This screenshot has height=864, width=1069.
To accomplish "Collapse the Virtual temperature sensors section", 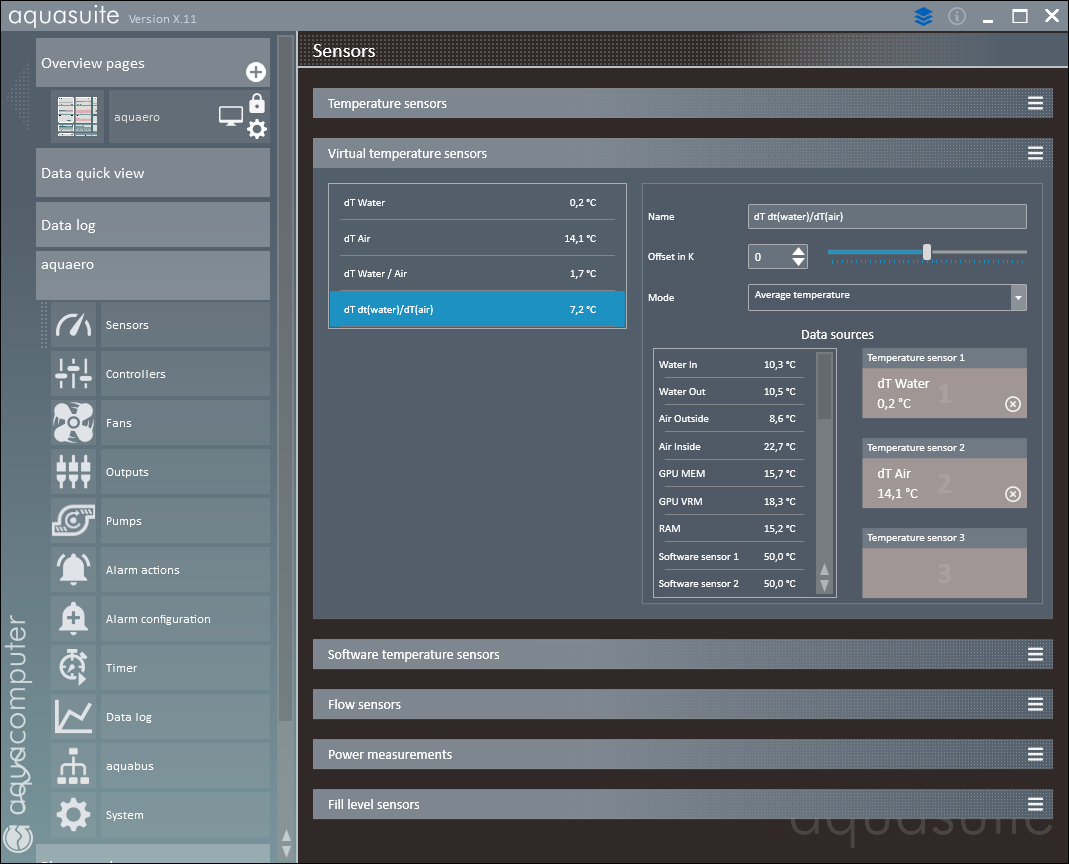I will 1036,153.
